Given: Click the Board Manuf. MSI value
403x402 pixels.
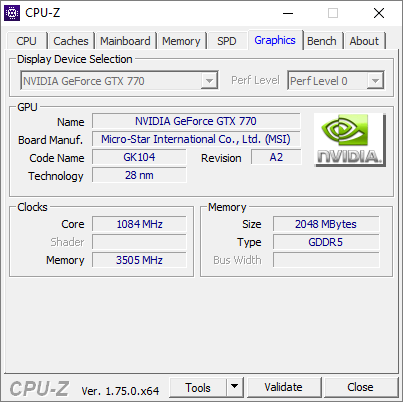Looking at the screenshot, I should [x=196, y=139].
